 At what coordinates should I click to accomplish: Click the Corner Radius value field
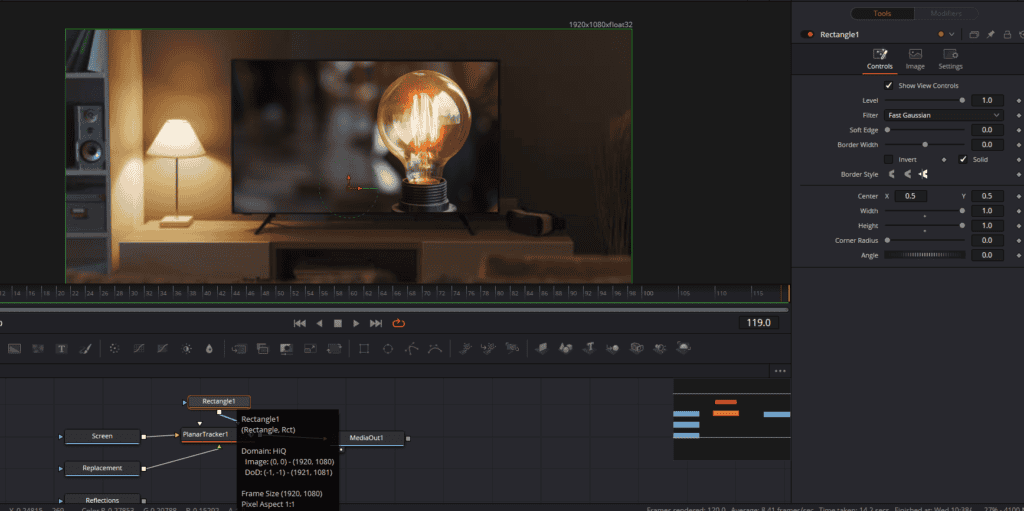pos(987,240)
